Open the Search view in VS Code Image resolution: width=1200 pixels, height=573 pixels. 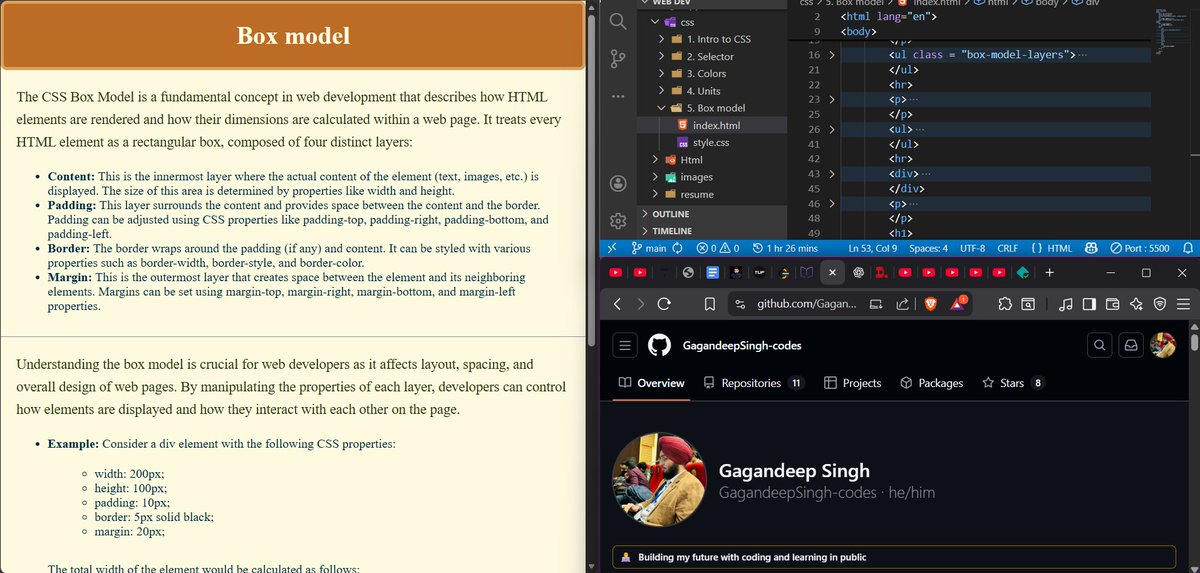coord(618,20)
